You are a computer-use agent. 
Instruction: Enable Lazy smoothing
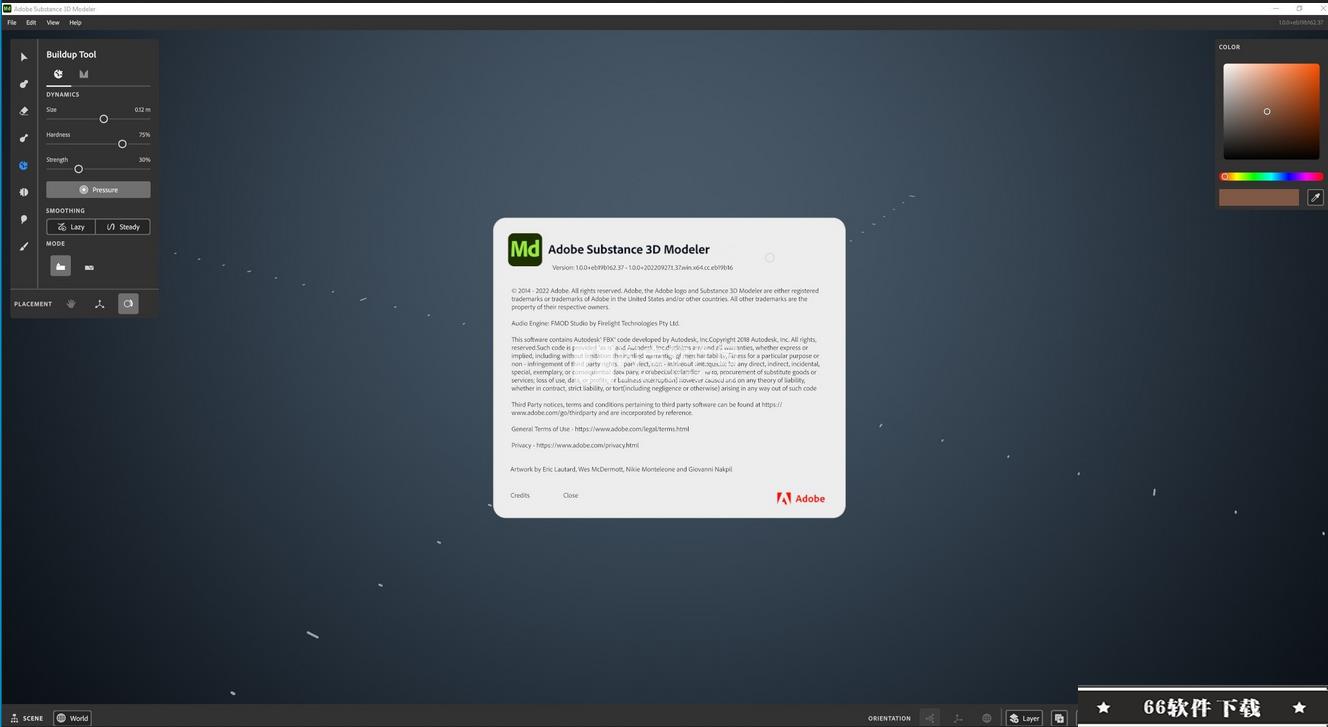pyautogui.click(x=71, y=227)
